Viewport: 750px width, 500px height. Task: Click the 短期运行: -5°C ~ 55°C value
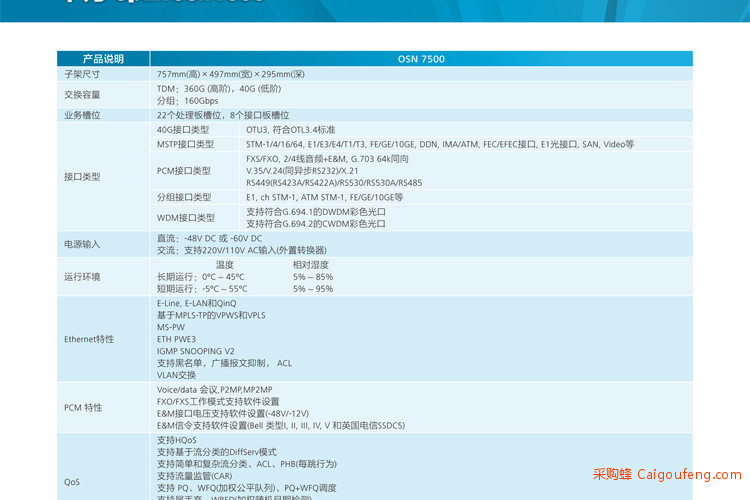(x=202, y=289)
